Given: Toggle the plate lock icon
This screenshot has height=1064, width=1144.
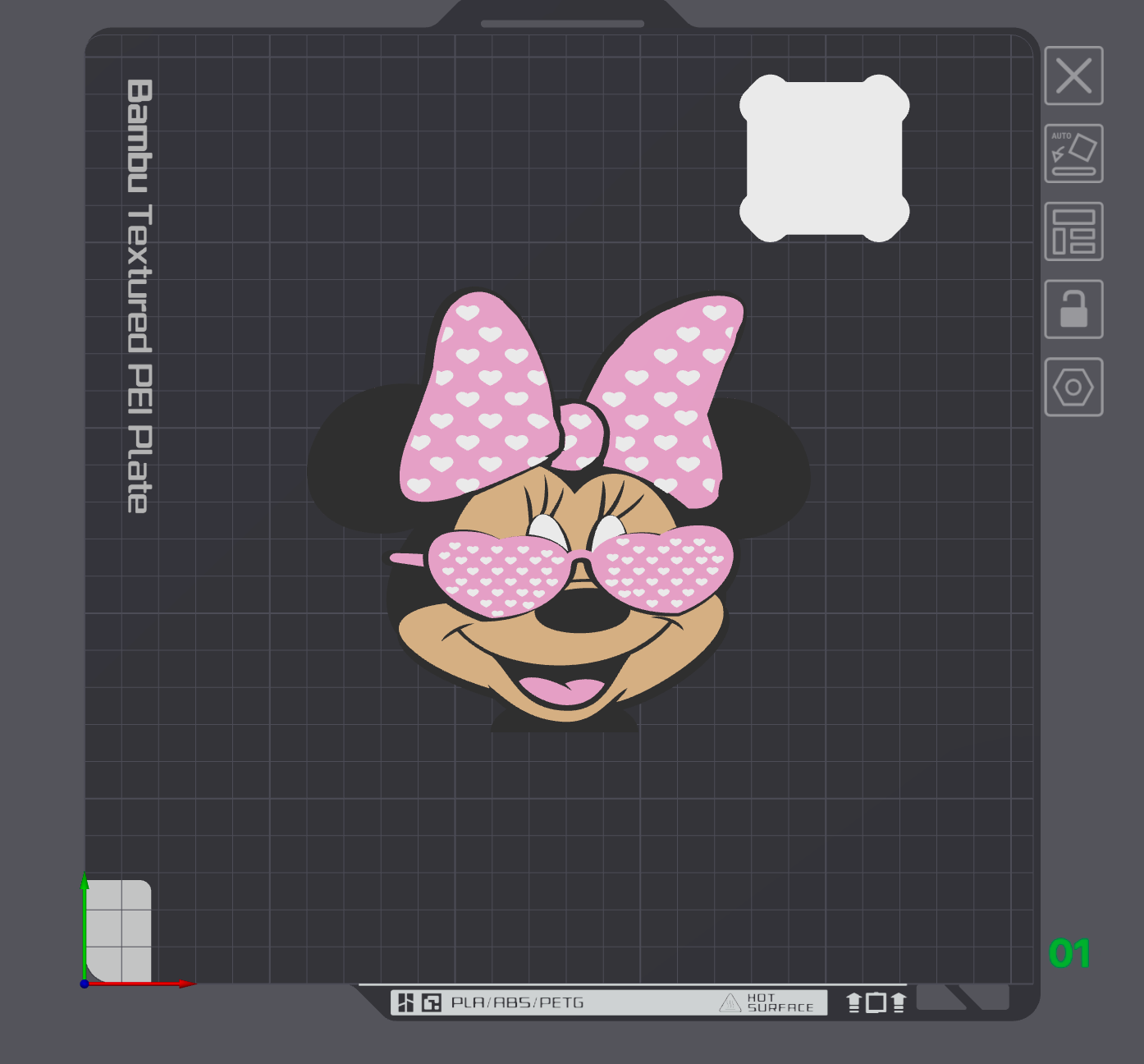Looking at the screenshot, I should click(x=1074, y=310).
